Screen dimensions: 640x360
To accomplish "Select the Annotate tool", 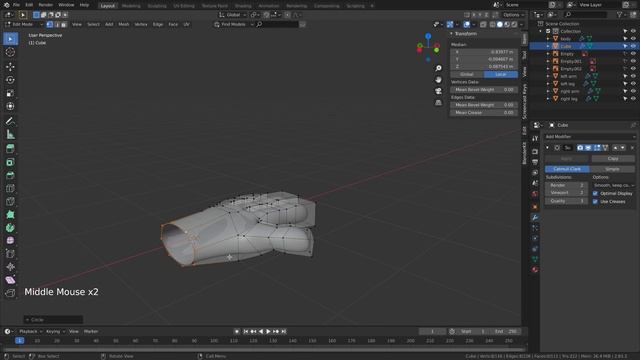I will pyautogui.click(x=10, y=121).
